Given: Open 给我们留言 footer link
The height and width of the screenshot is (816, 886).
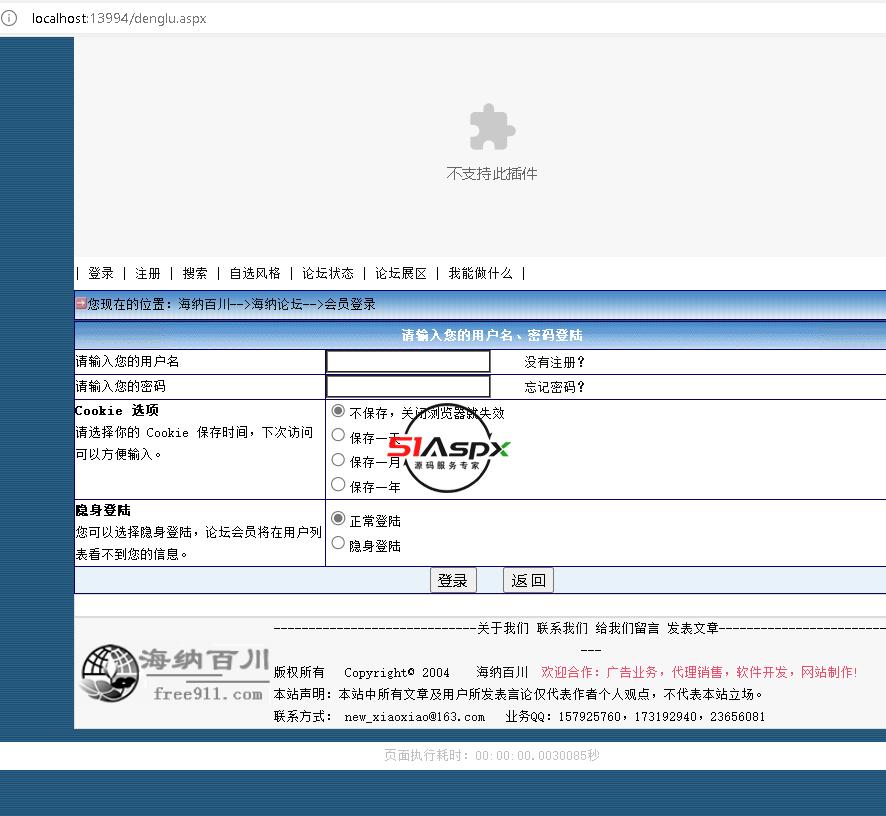Looking at the screenshot, I should click(x=627, y=628).
